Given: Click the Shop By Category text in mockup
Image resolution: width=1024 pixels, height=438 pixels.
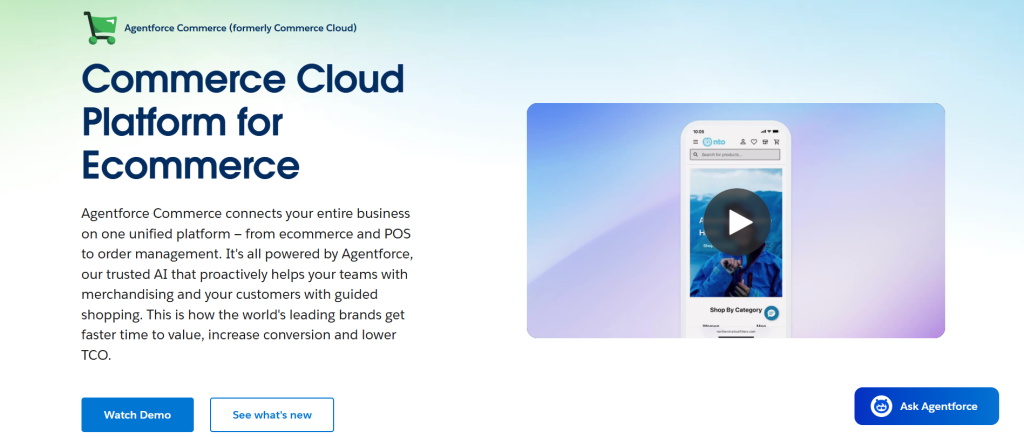Looking at the screenshot, I should 736,310.
